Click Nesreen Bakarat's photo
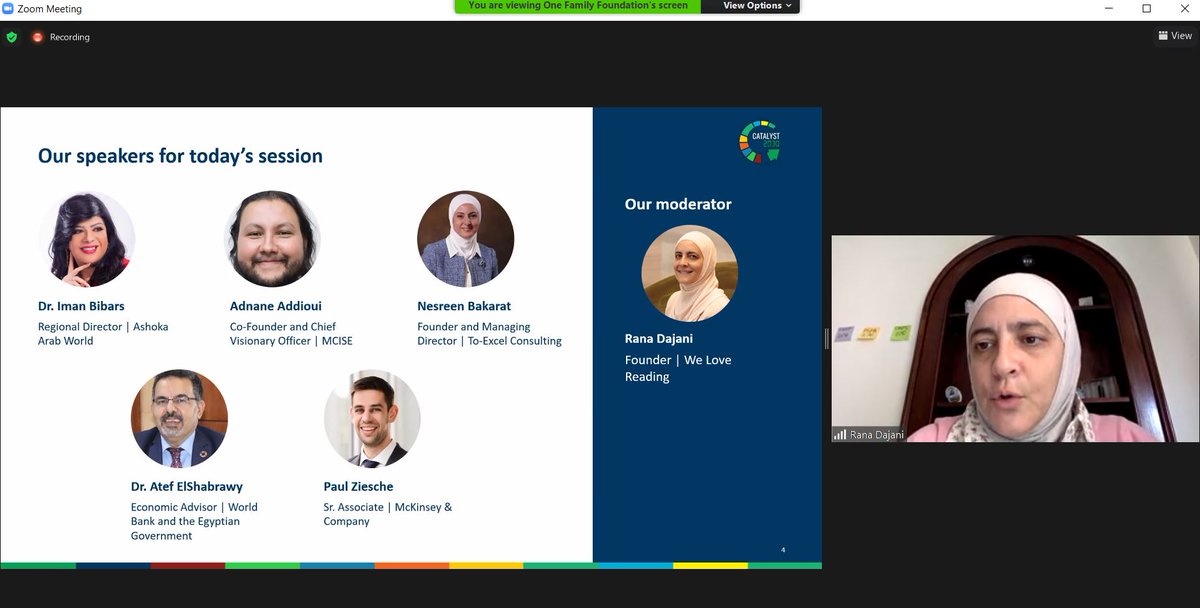Image resolution: width=1200 pixels, height=608 pixels. (465, 240)
